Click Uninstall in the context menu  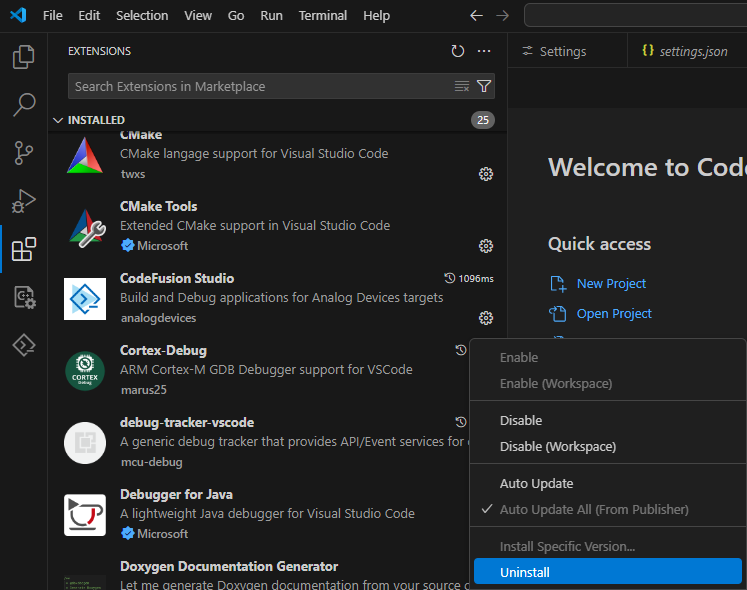click(608, 572)
